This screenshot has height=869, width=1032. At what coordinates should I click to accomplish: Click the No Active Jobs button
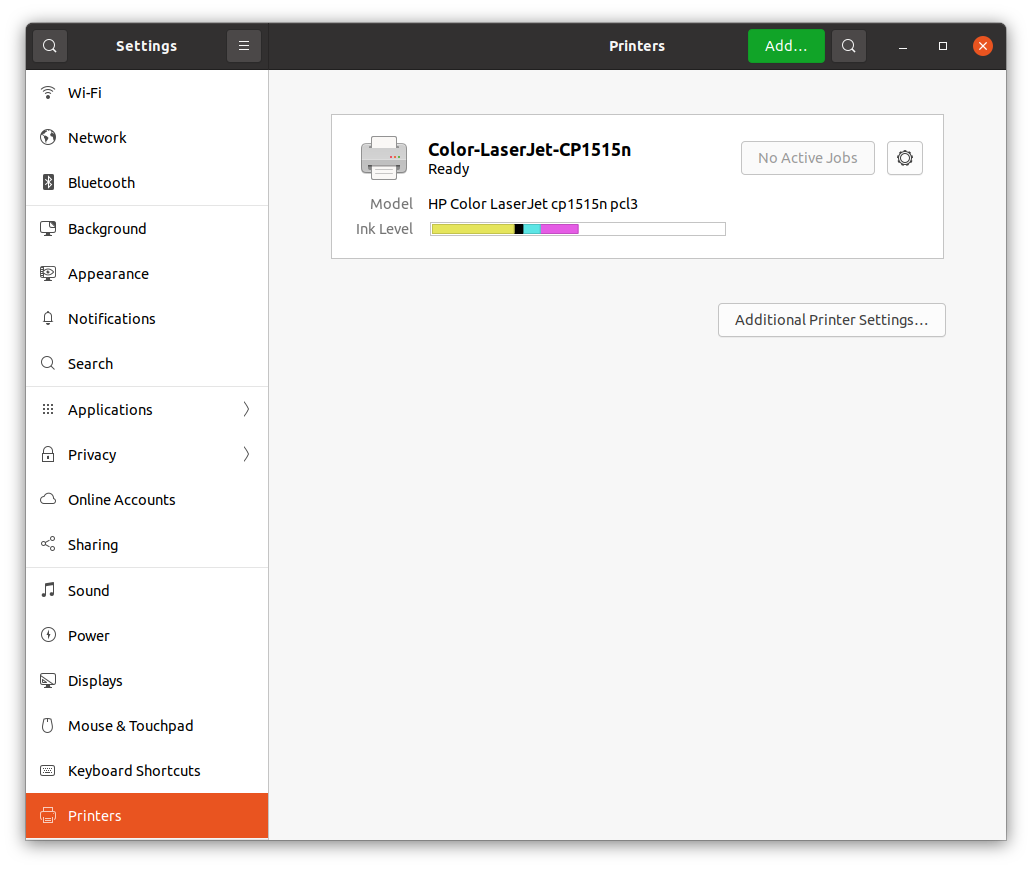pos(807,158)
